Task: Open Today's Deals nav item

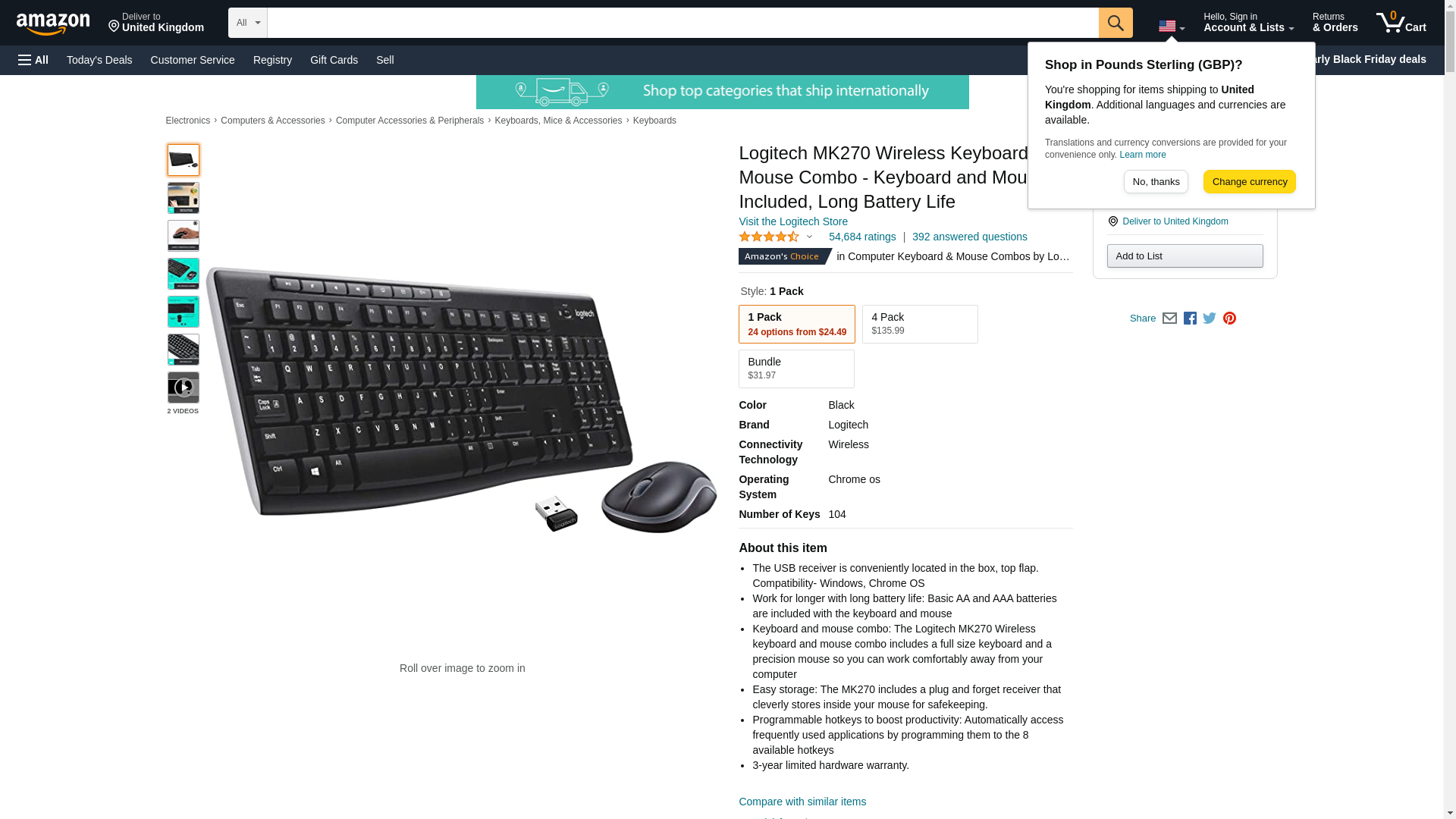Action: (99, 60)
